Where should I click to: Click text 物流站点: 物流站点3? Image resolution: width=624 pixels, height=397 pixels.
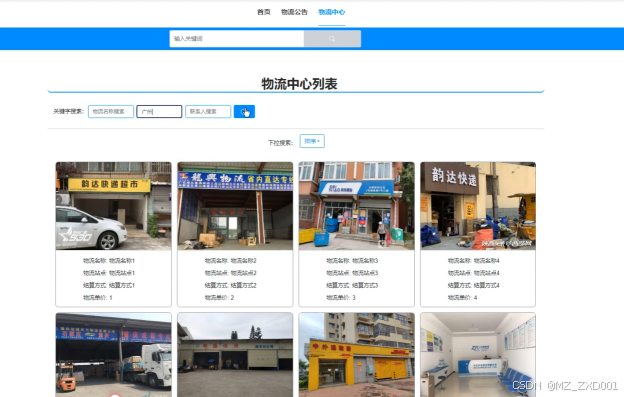[352, 273]
